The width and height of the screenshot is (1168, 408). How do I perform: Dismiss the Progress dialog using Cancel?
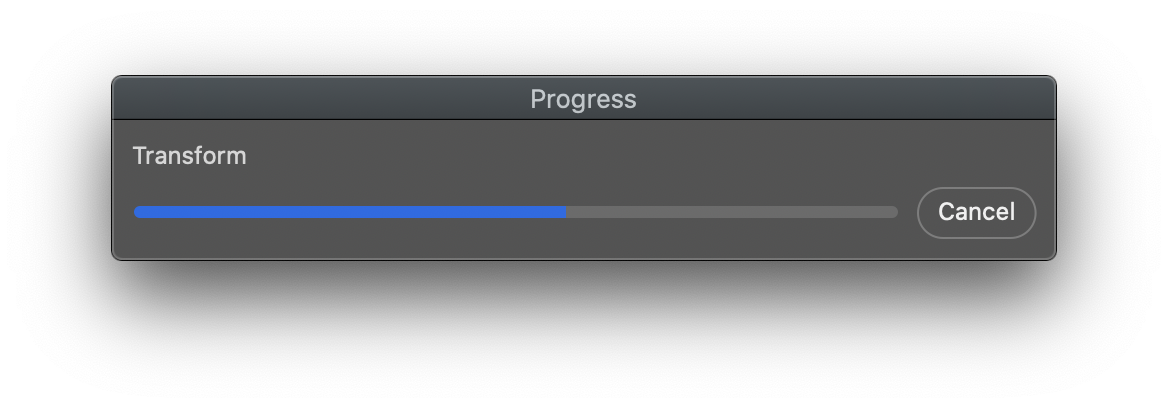(x=976, y=212)
